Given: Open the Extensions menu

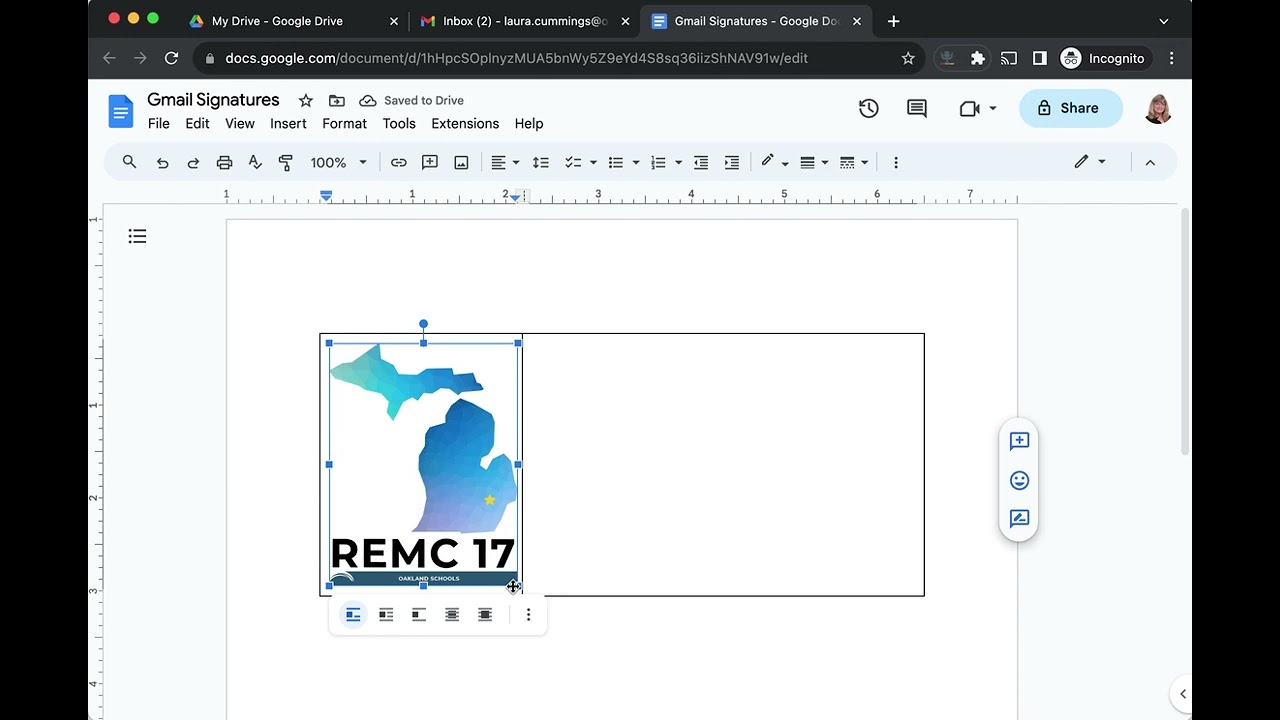Looking at the screenshot, I should 465,123.
